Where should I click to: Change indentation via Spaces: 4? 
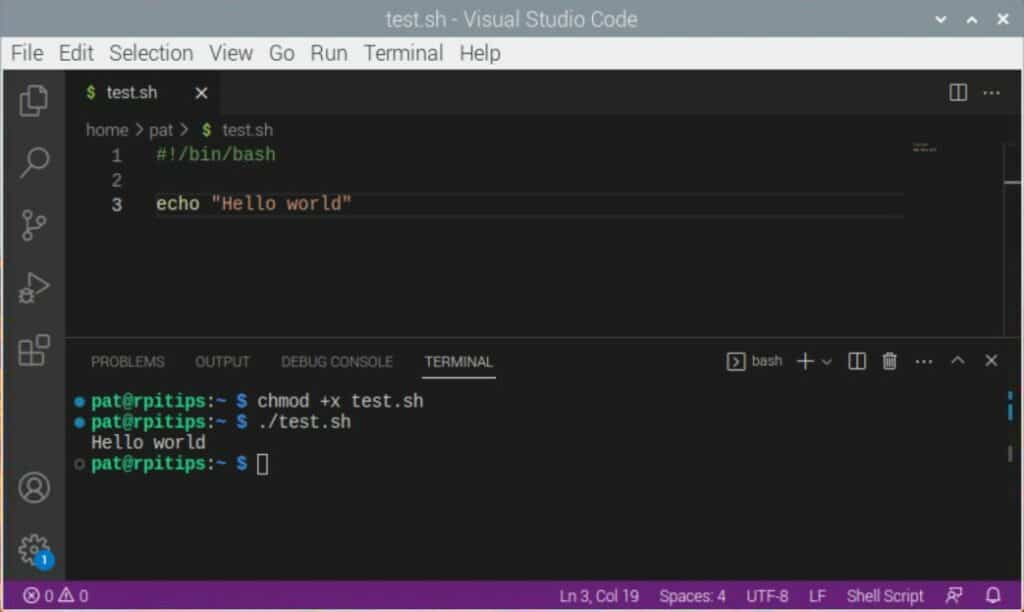coord(692,596)
